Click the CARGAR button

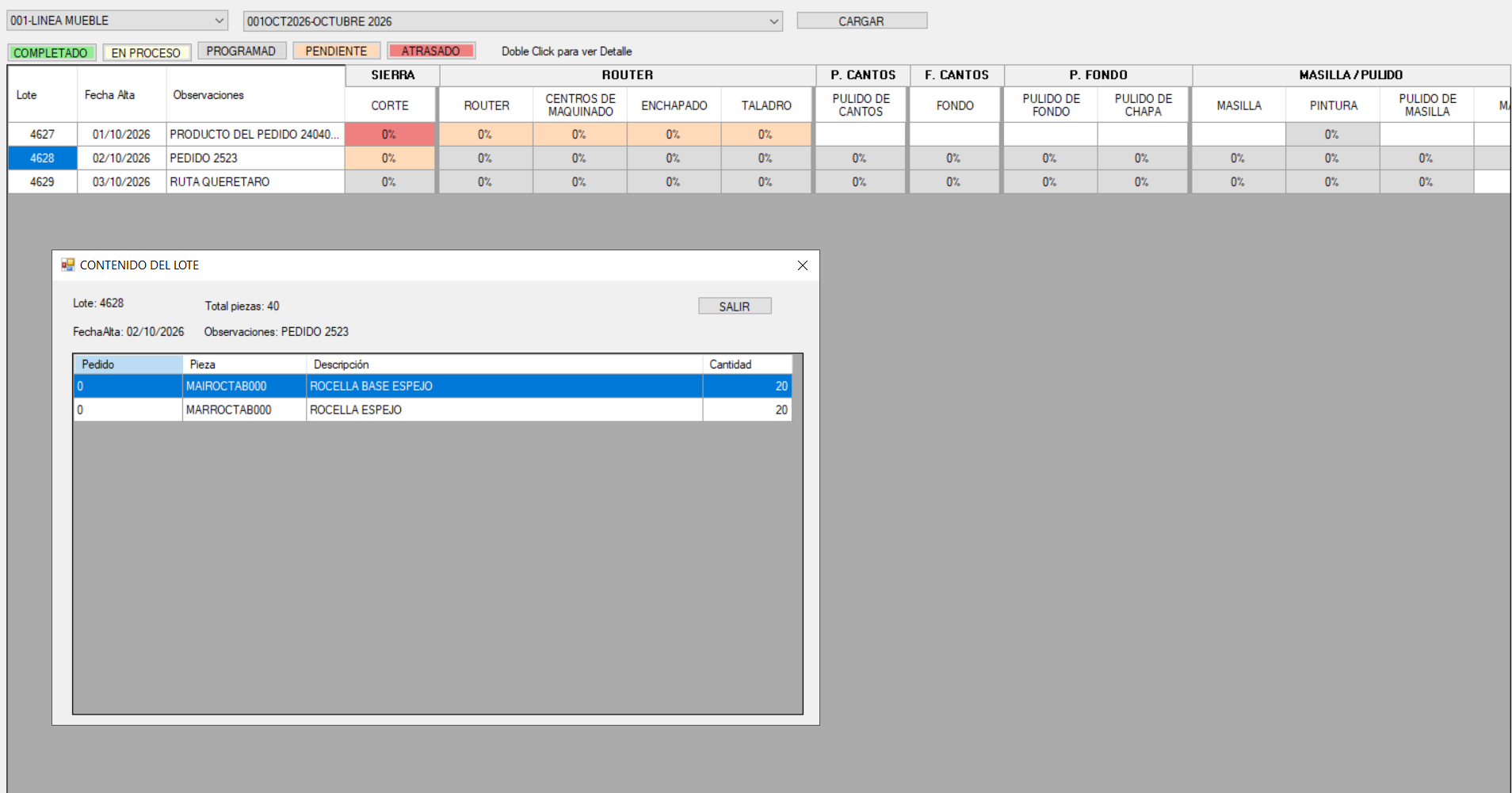coord(861,21)
